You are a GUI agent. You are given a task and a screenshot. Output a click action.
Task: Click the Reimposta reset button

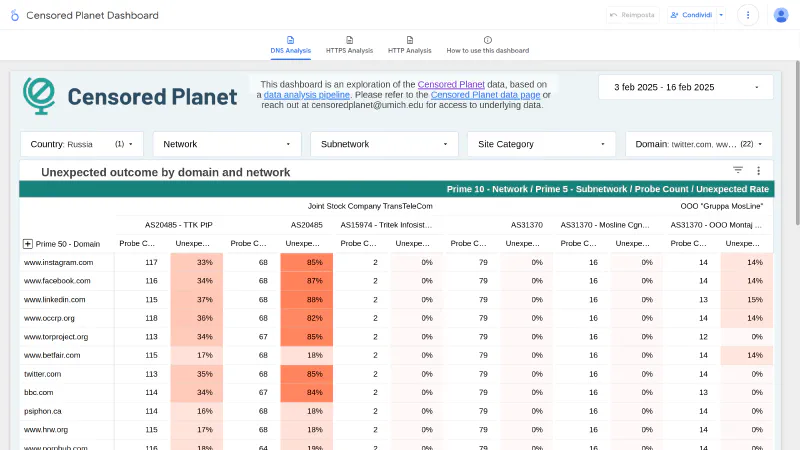[632, 15]
